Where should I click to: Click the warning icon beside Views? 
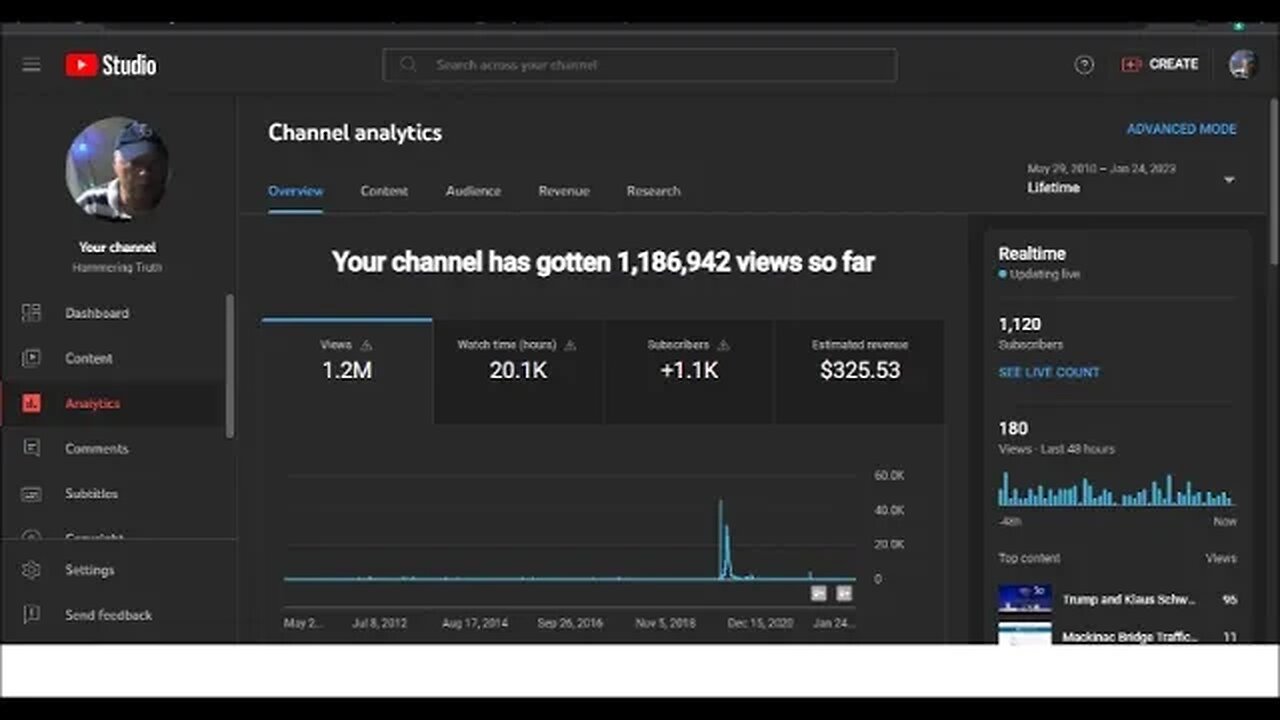[x=365, y=345]
